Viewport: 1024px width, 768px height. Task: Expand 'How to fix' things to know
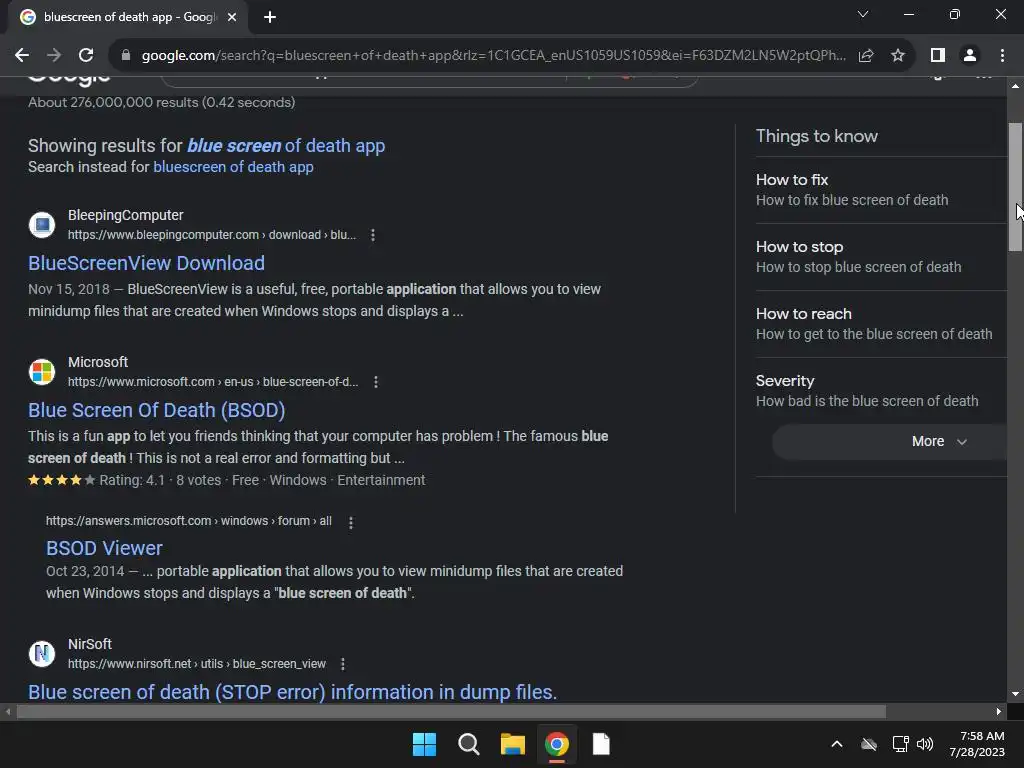881,190
